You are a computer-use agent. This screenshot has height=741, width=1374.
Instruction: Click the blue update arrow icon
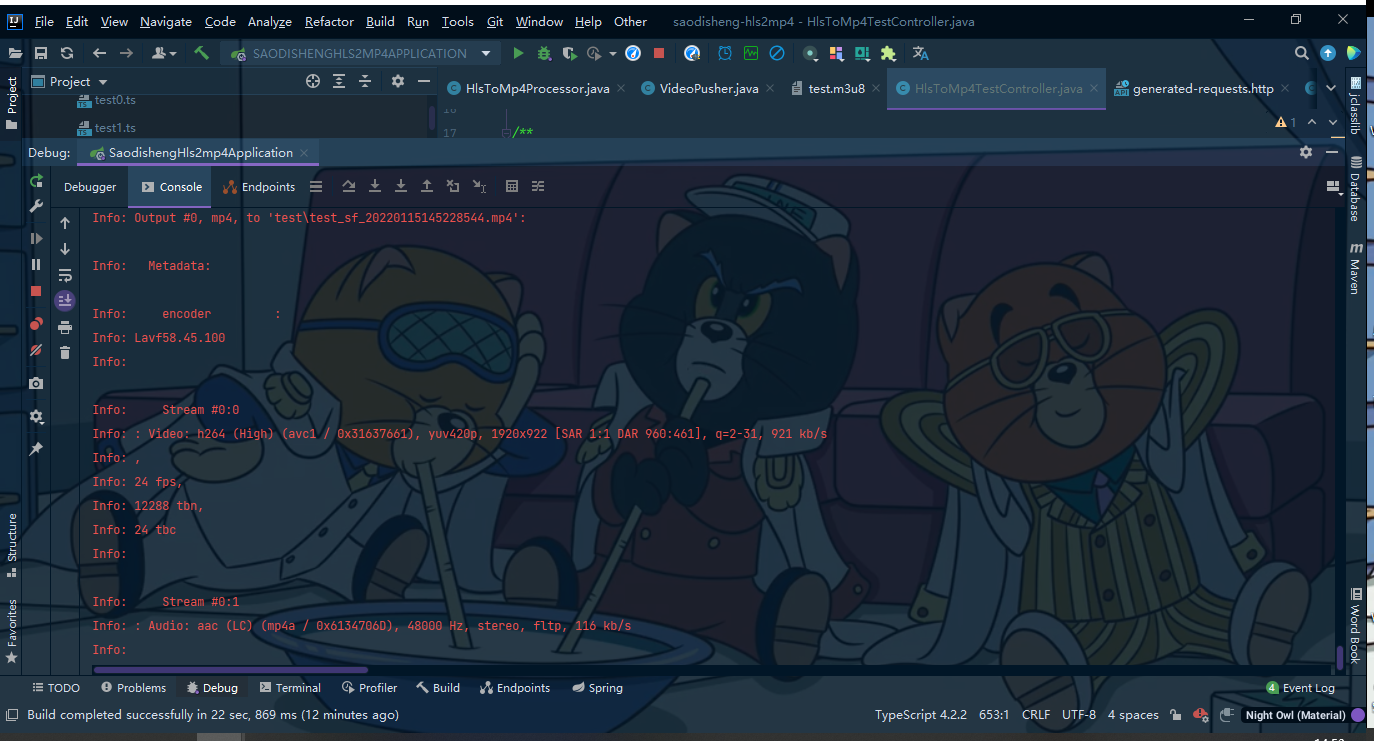tap(1328, 53)
